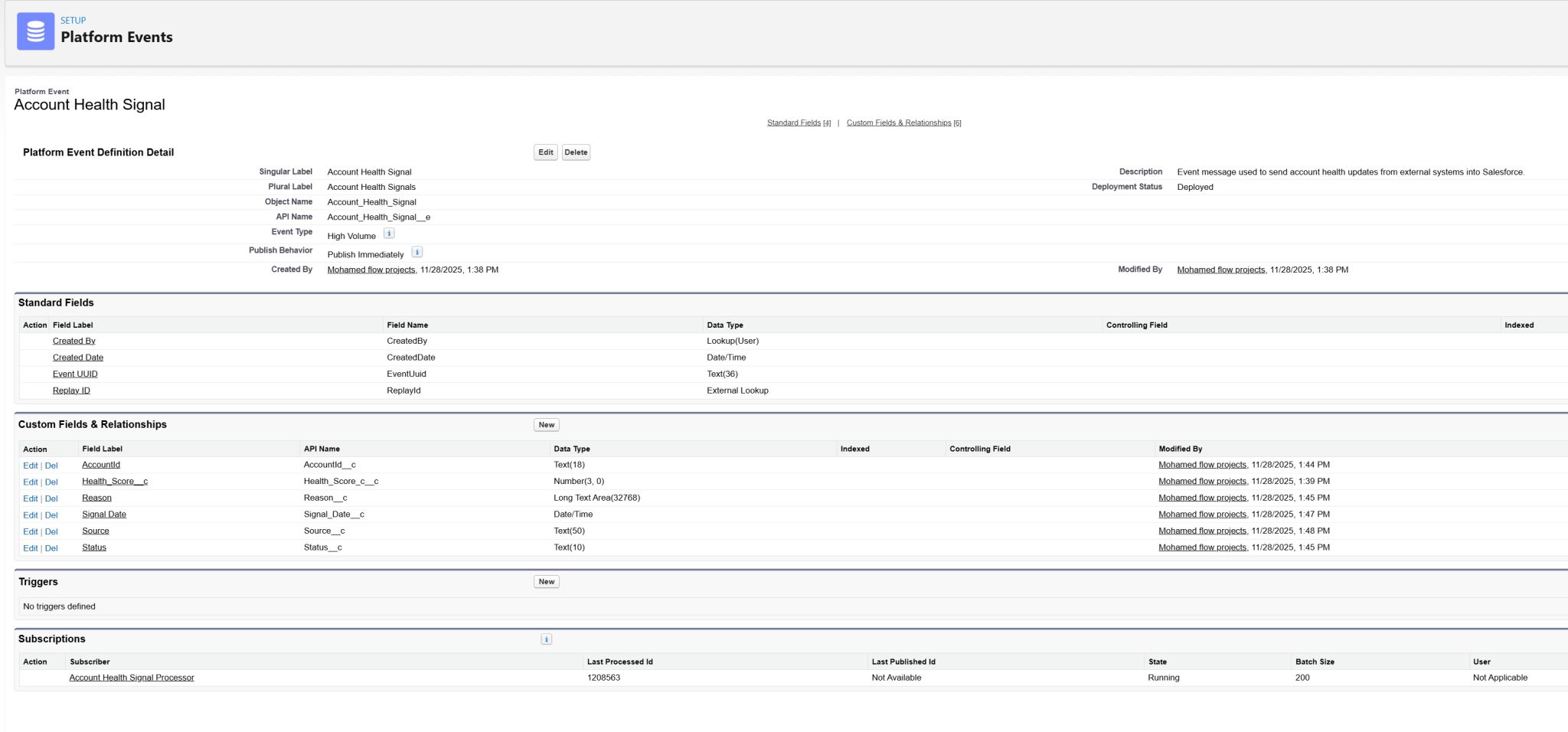Click the Object Name value Account_Health_Signal

pyautogui.click(x=372, y=202)
